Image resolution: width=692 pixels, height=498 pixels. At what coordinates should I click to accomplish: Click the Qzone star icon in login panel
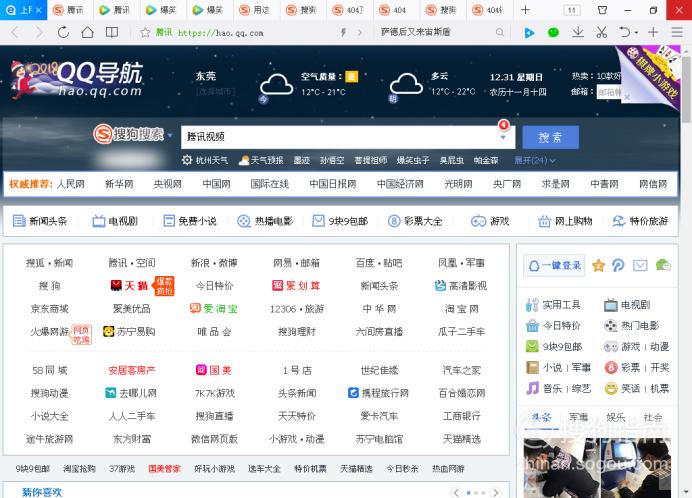598,265
